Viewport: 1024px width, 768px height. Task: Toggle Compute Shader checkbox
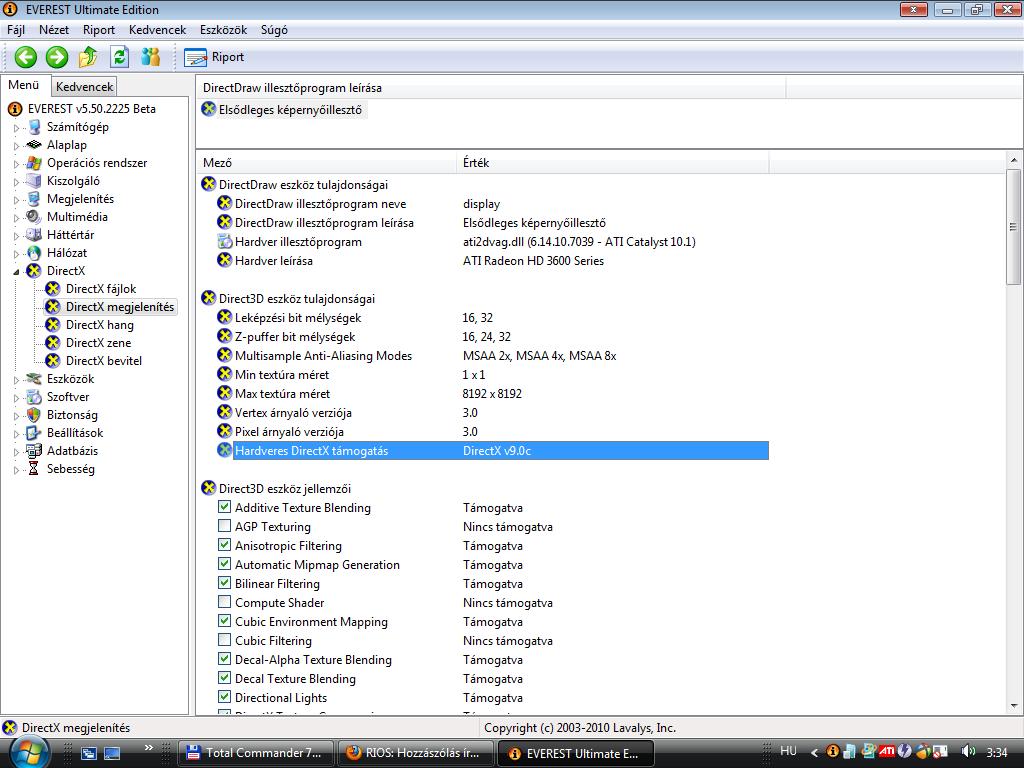pos(224,601)
